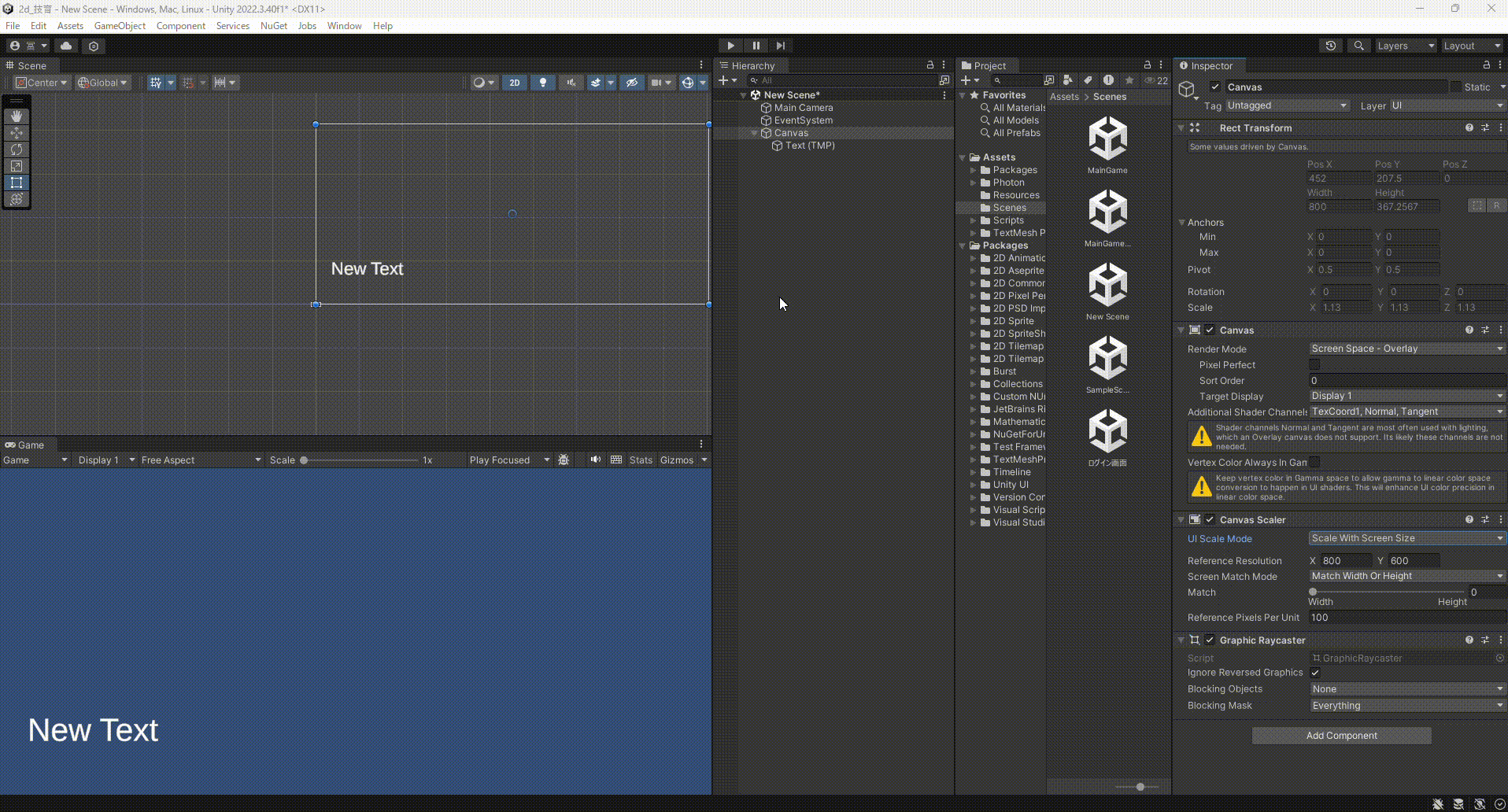Toggle 2D mode in the Scene view

(514, 82)
